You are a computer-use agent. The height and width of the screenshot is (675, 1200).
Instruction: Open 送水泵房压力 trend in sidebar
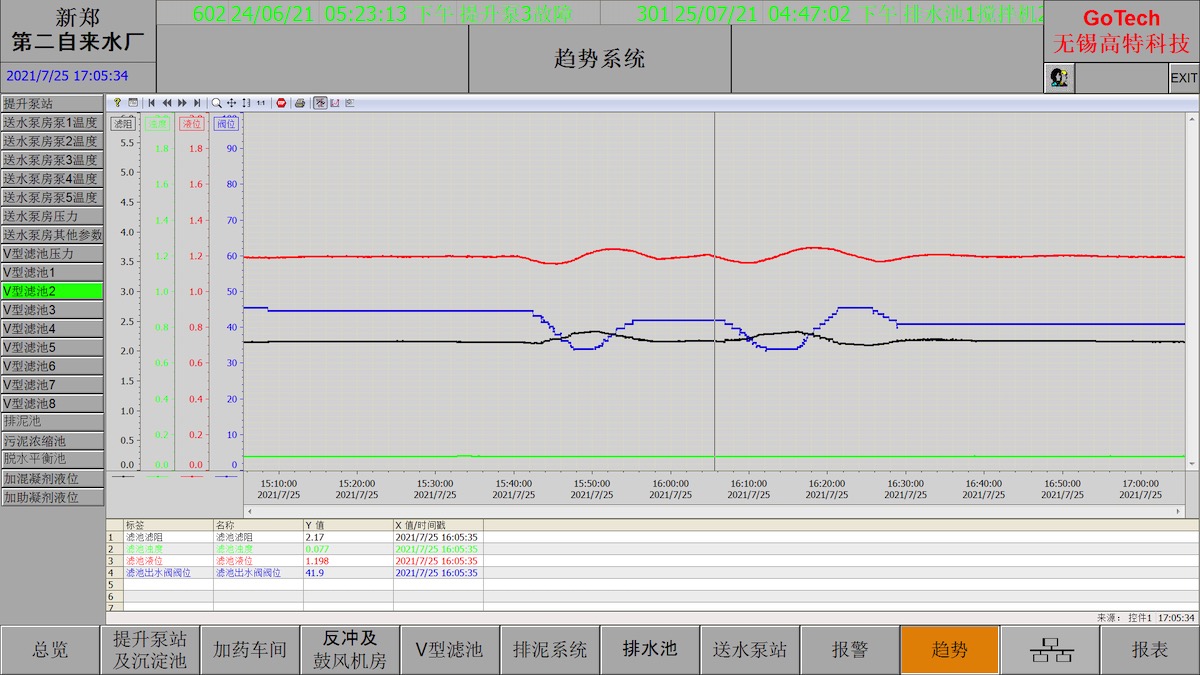pyautogui.click(x=52, y=216)
